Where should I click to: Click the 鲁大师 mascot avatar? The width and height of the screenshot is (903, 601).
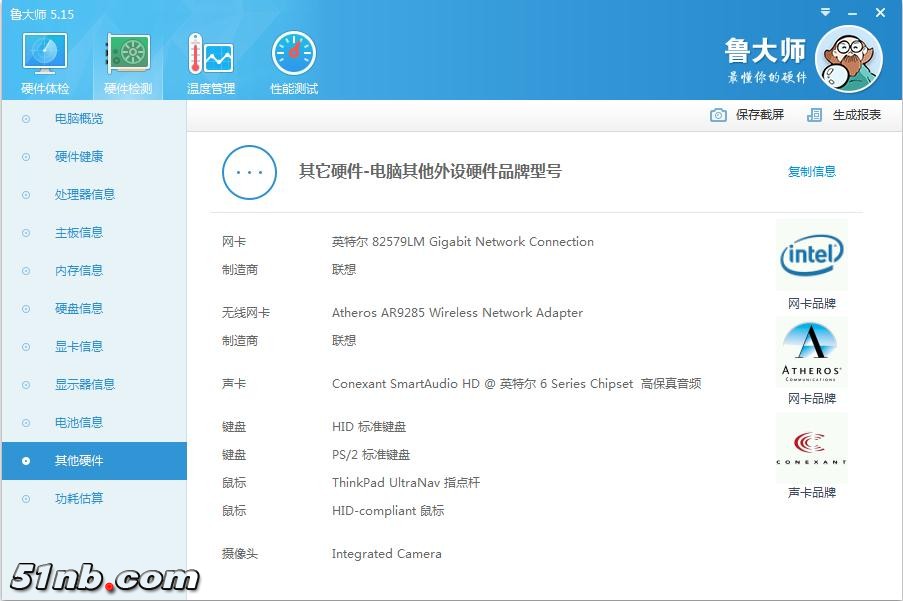[x=848, y=58]
